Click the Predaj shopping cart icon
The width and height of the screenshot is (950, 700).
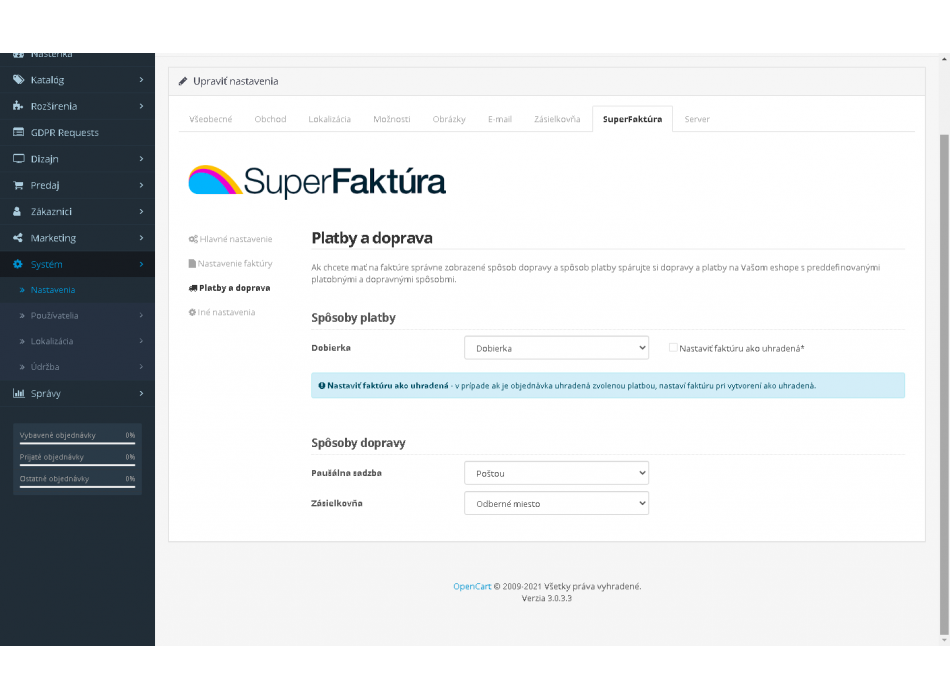click(18, 185)
